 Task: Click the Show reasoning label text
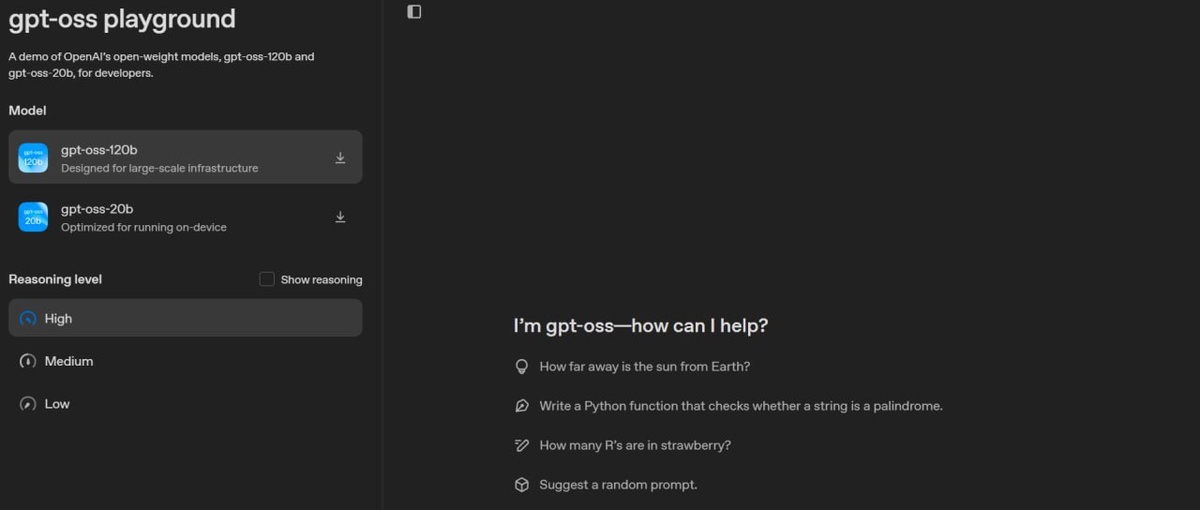[322, 280]
